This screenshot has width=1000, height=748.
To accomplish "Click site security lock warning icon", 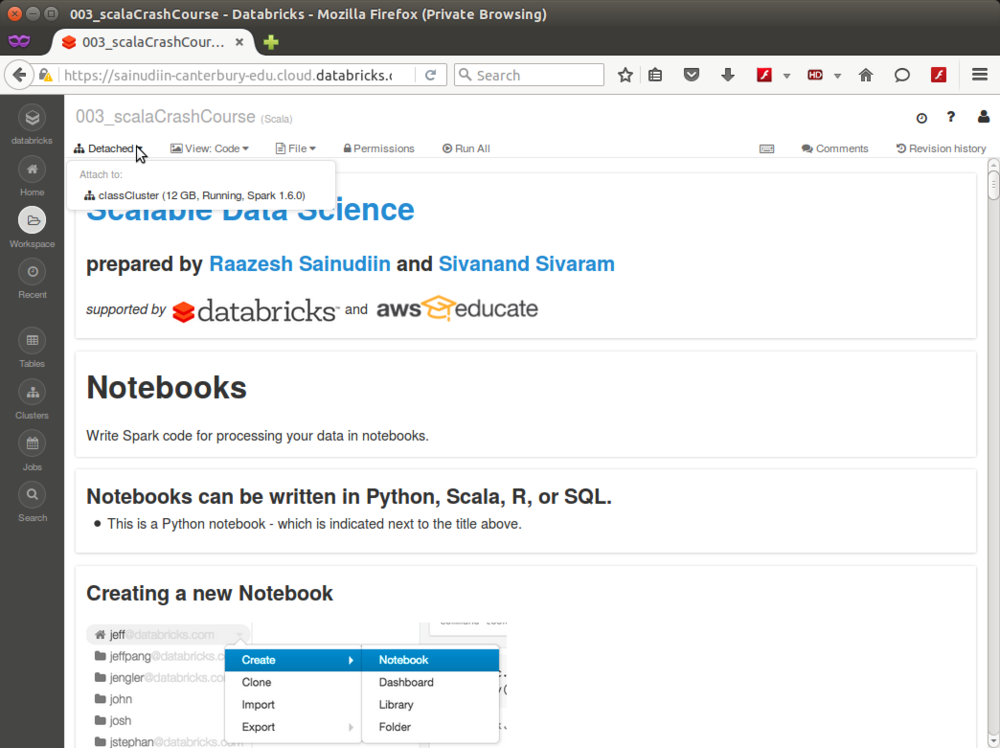I will pyautogui.click(x=45, y=75).
